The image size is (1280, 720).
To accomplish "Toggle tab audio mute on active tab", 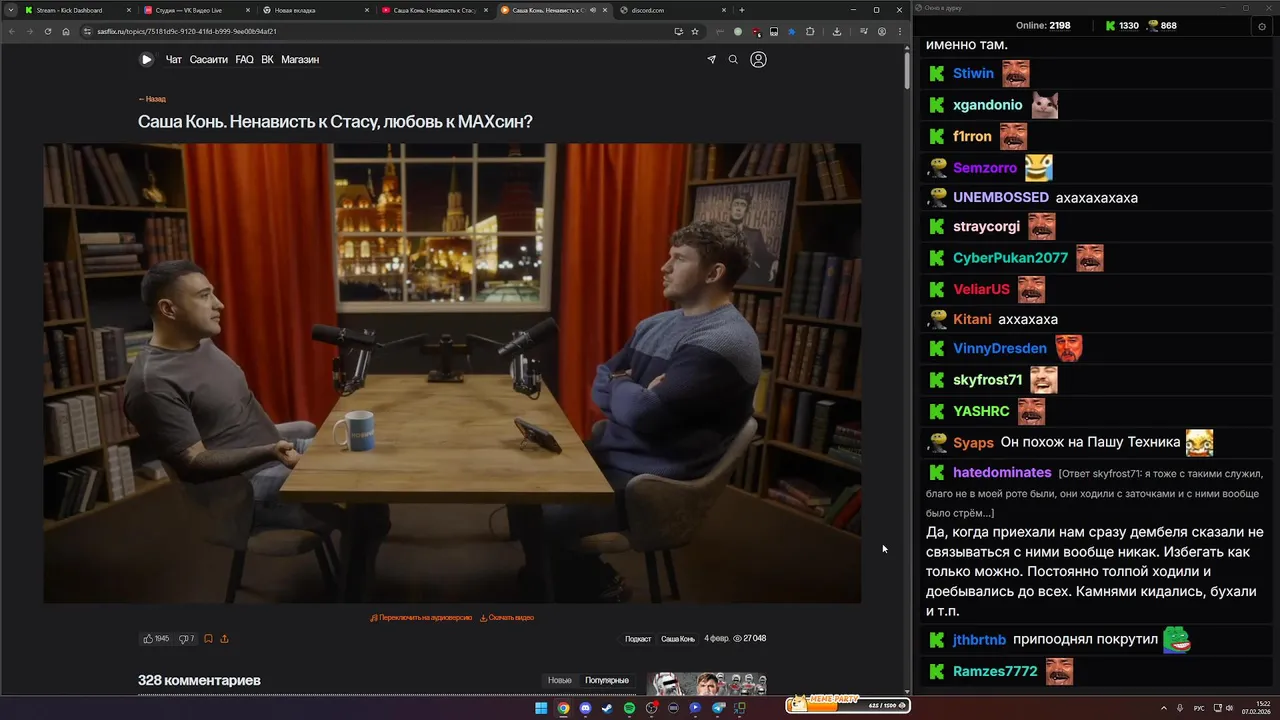I will pos(593,10).
